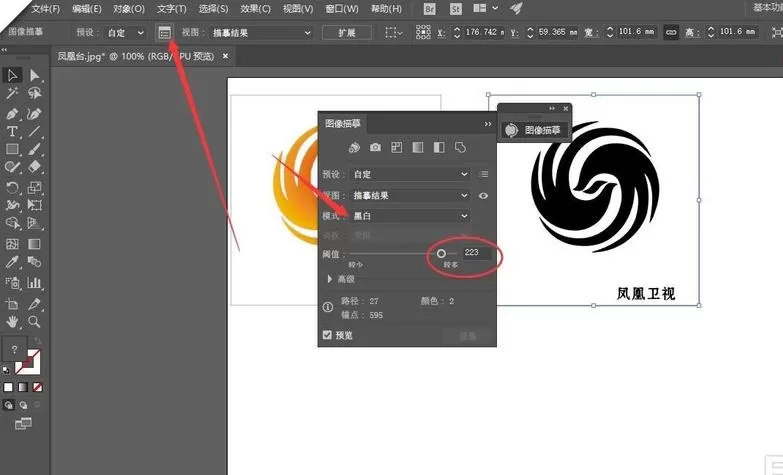Select the Artboard tool
Image resolution: width=783 pixels, height=475 pixels.
[12, 304]
